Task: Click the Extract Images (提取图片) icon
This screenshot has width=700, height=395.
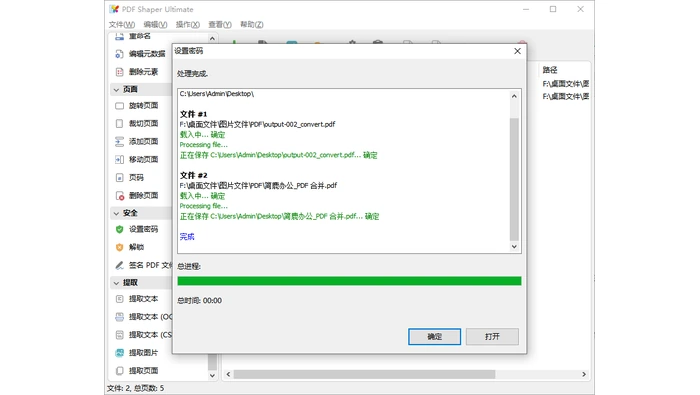Action: 119,353
